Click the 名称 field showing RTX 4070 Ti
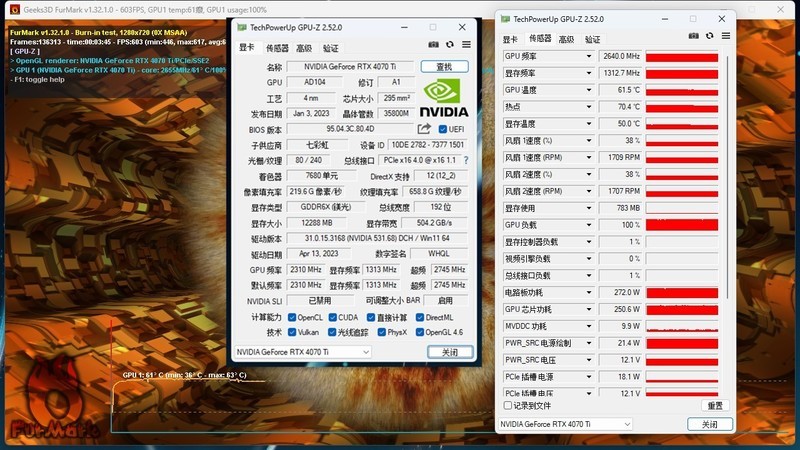 pyautogui.click(x=351, y=66)
